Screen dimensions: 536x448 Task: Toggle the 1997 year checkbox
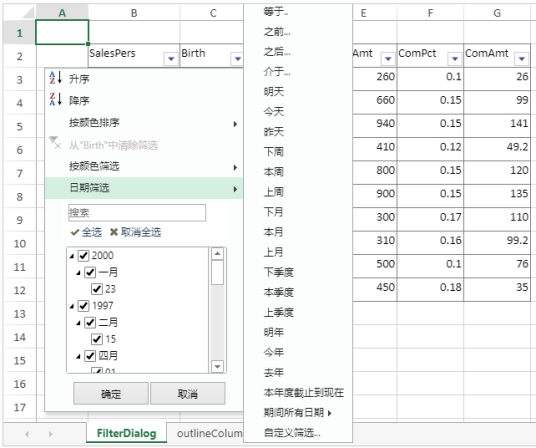click(x=84, y=306)
